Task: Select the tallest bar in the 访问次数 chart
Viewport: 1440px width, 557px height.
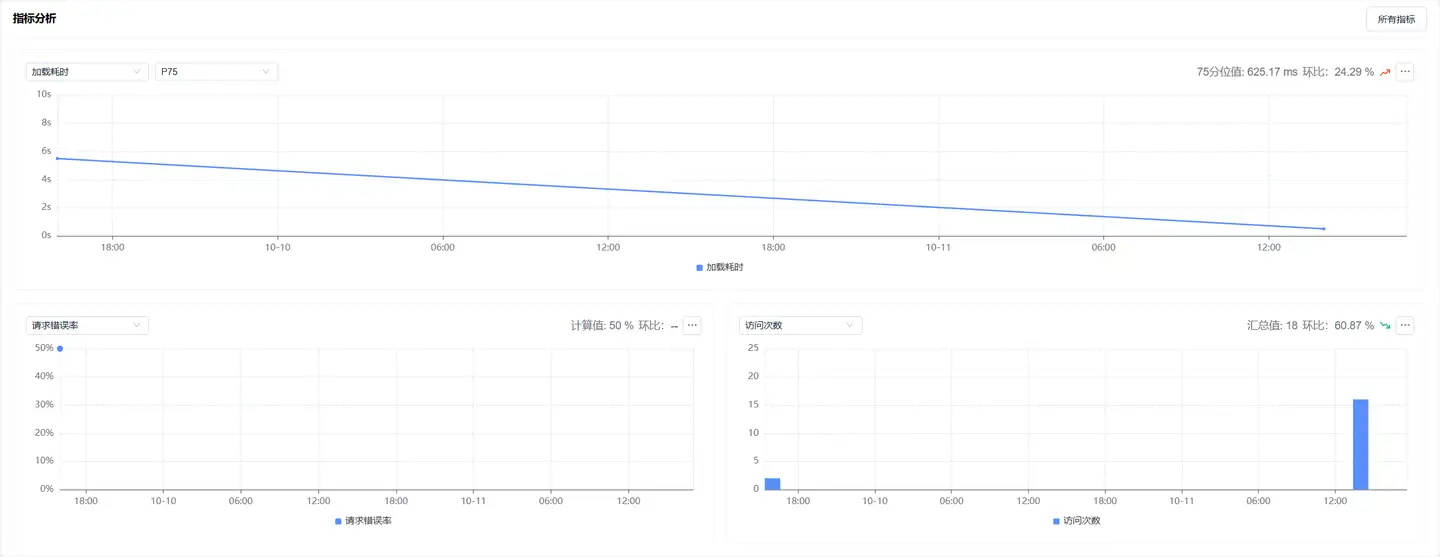Action: tap(1360, 444)
